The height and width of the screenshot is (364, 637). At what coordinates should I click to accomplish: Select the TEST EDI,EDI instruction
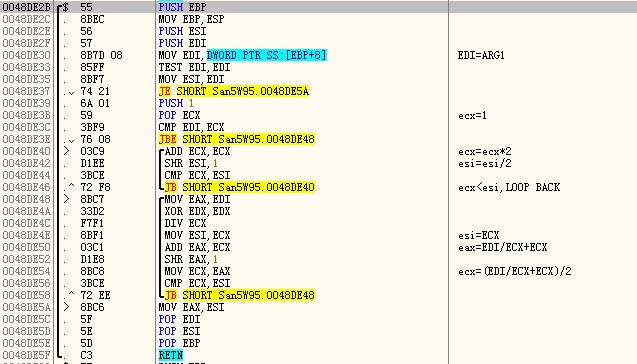(x=194, y=67)
